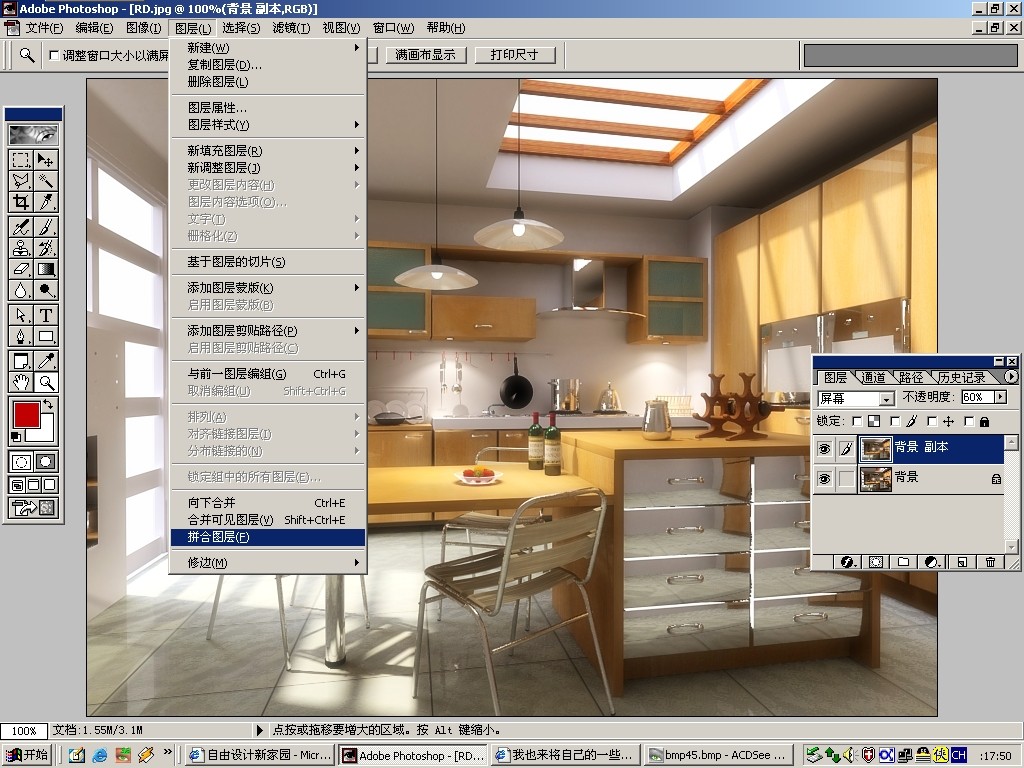The height and width of the screenshot is (768, 1024).
Task: Open the new adjustment layer dropdown button
Action: 933,562
